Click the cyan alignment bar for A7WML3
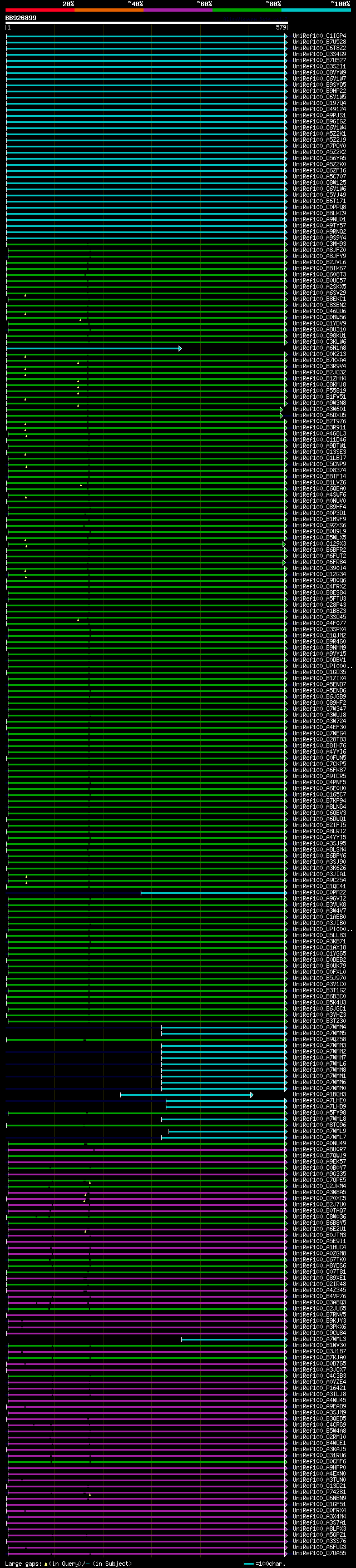 coord(234,1340)
